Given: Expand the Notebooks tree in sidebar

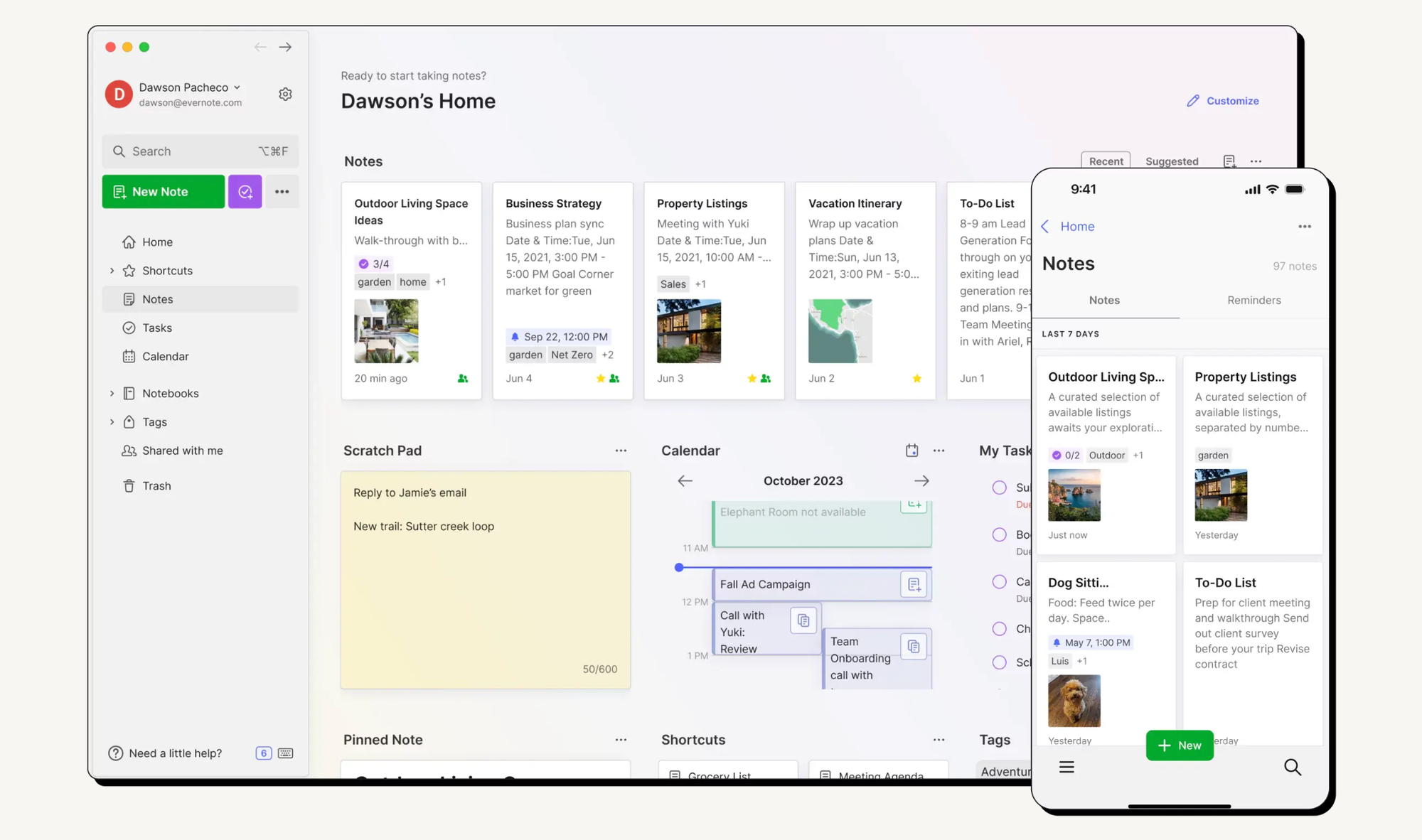Looking at the screenshot, I should coord(112,393).
